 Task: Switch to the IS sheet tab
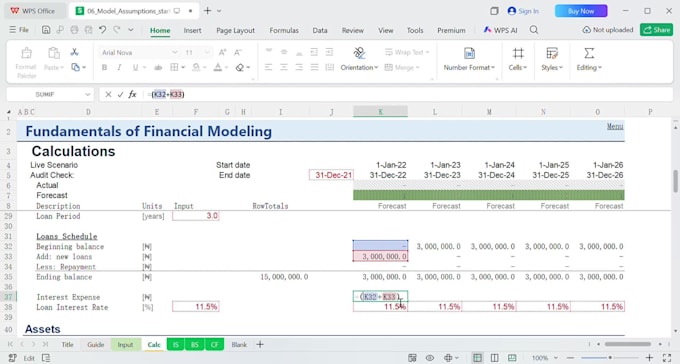click(176, 344)
